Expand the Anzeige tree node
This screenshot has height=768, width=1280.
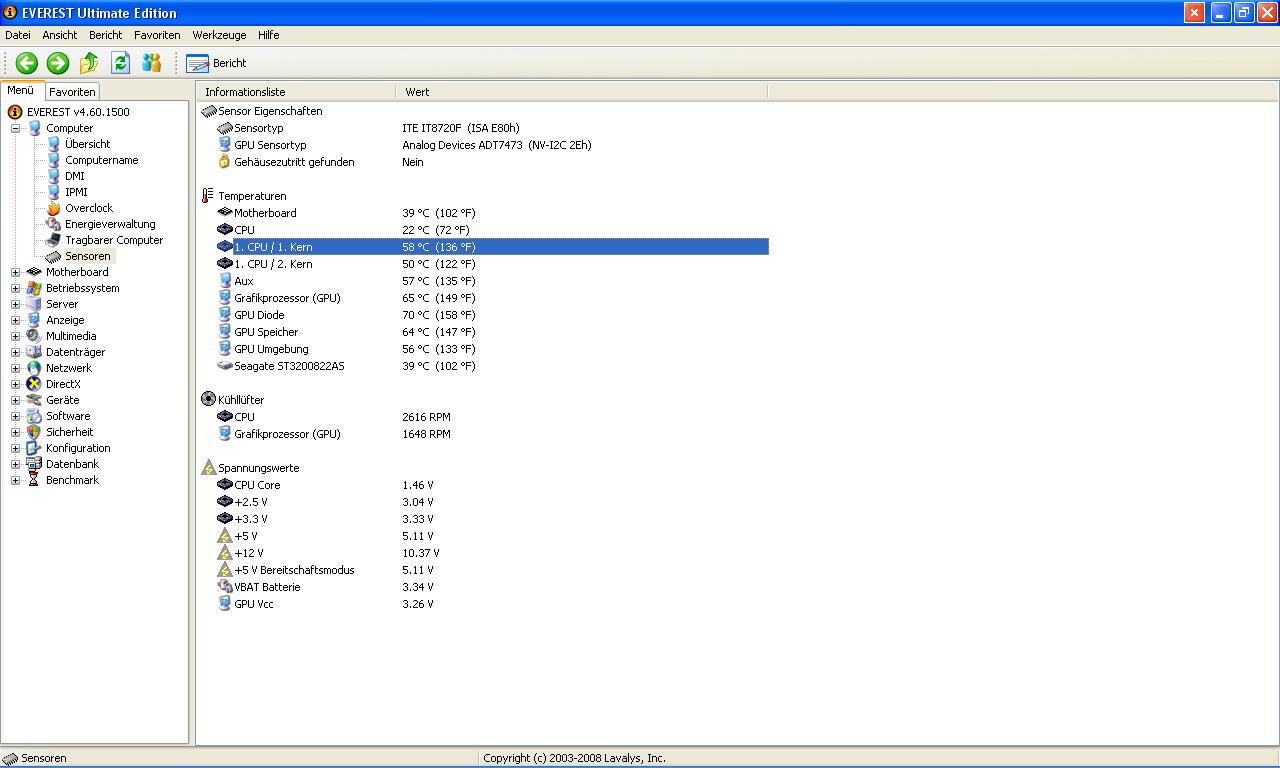tap(15, 320)
